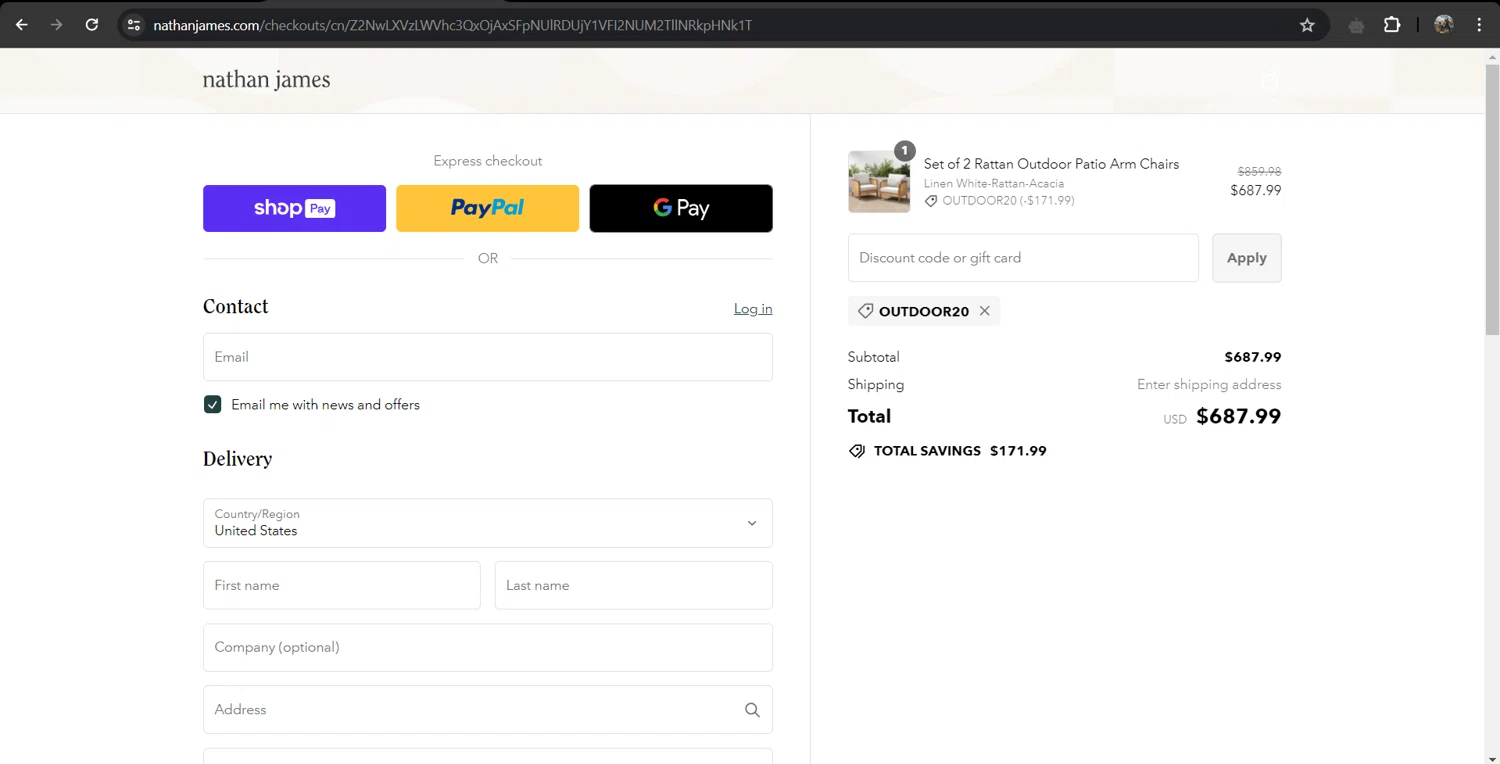The width and height of the screenshot is (1500, 764).
Task: Click the quantity badge on the product image
Action: pyautogui.click(x=904, y=151)
